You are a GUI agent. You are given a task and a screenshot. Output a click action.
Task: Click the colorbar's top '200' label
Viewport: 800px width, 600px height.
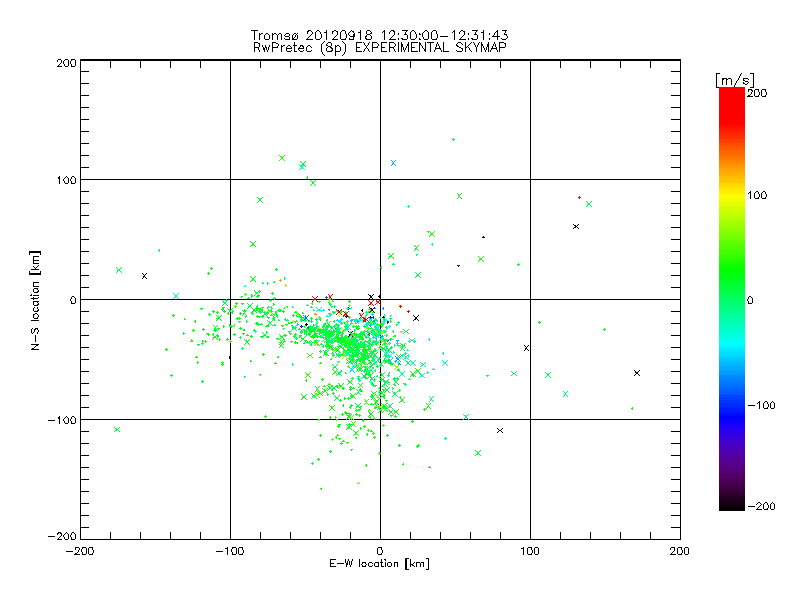coord(757,93)
